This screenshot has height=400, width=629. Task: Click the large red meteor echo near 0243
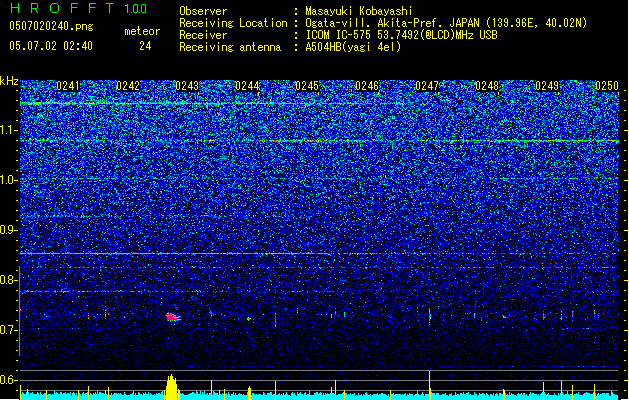[x=172, y=318]
